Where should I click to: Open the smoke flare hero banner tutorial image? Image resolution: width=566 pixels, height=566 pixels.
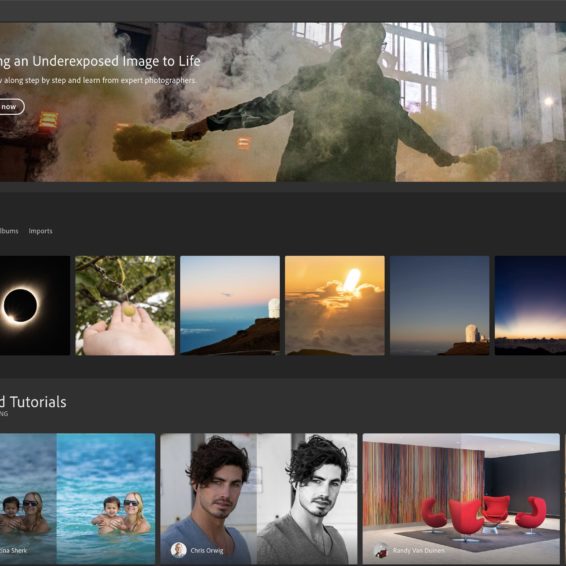[x=283, y=102]
